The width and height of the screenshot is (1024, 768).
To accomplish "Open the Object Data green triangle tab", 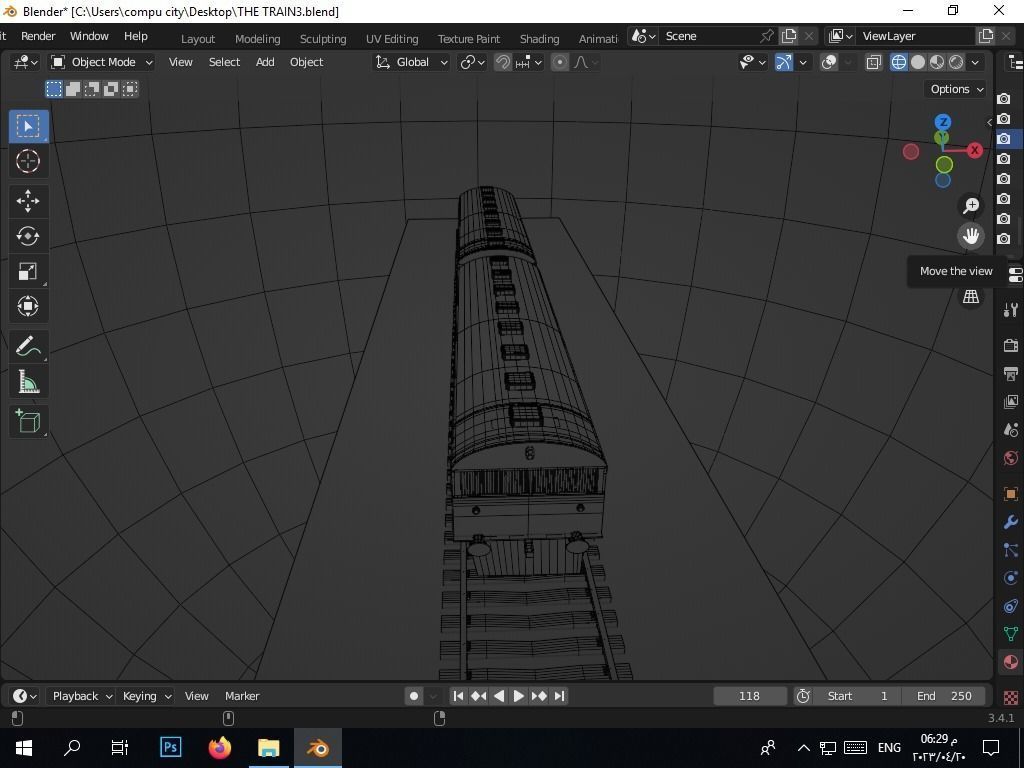I will point(1010,633).
